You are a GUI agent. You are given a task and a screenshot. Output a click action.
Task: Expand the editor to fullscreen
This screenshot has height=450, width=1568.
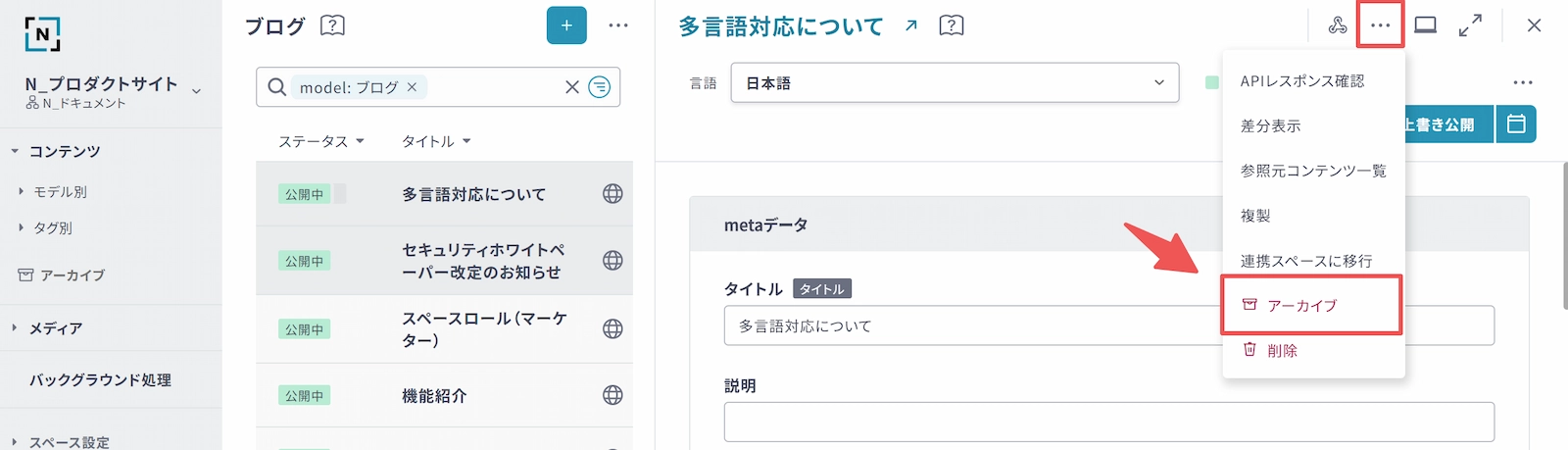[1470, 25]
